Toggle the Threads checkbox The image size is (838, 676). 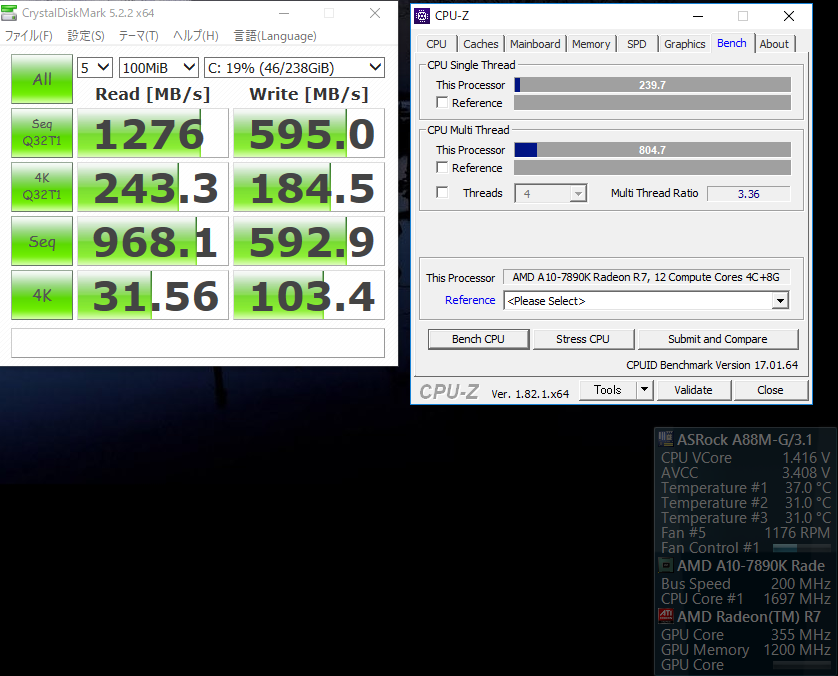pyautogui.click(x=442, y=192)
